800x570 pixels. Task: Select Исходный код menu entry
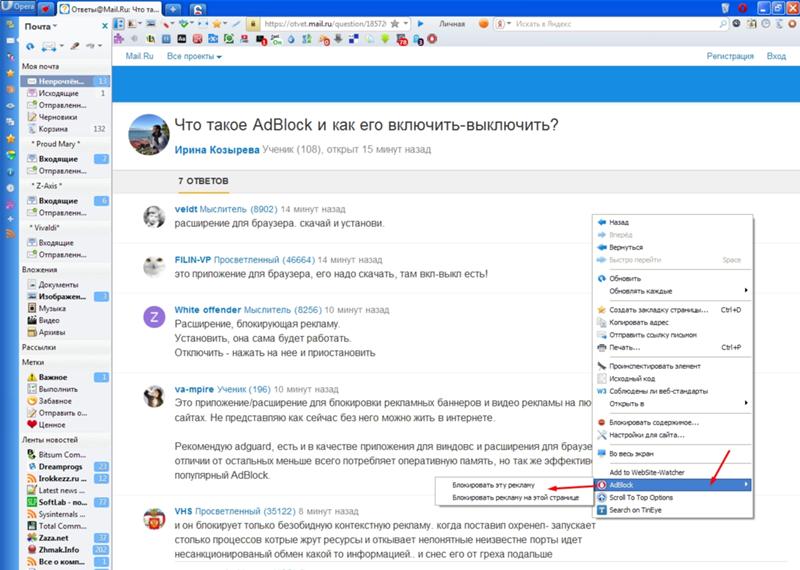pos(672,379)
